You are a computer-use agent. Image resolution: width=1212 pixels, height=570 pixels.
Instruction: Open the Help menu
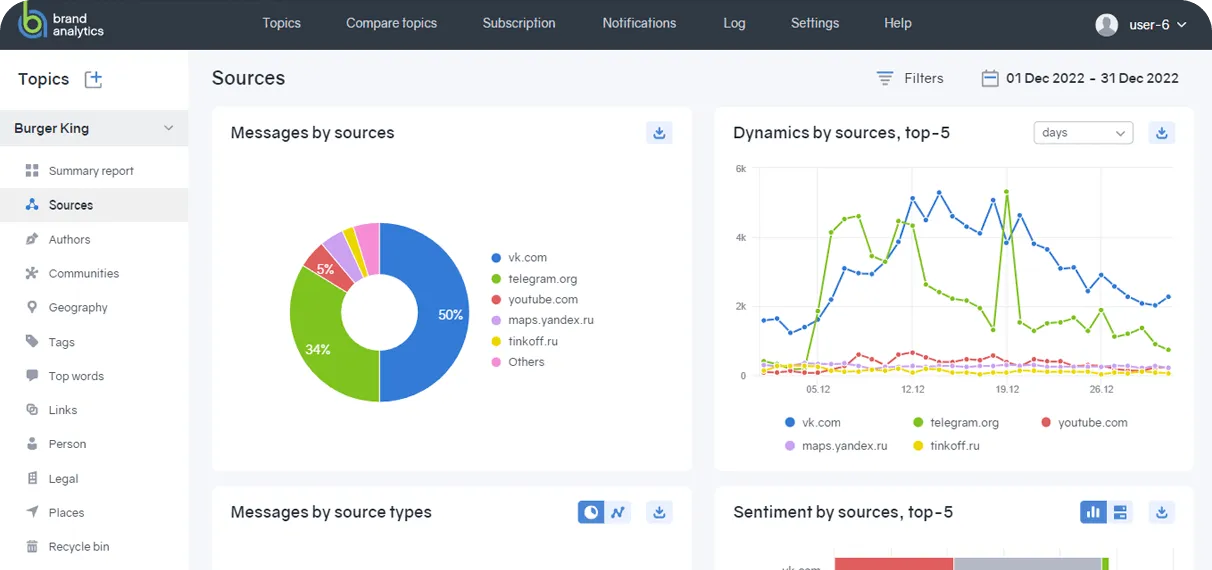[x=898, y=23]
